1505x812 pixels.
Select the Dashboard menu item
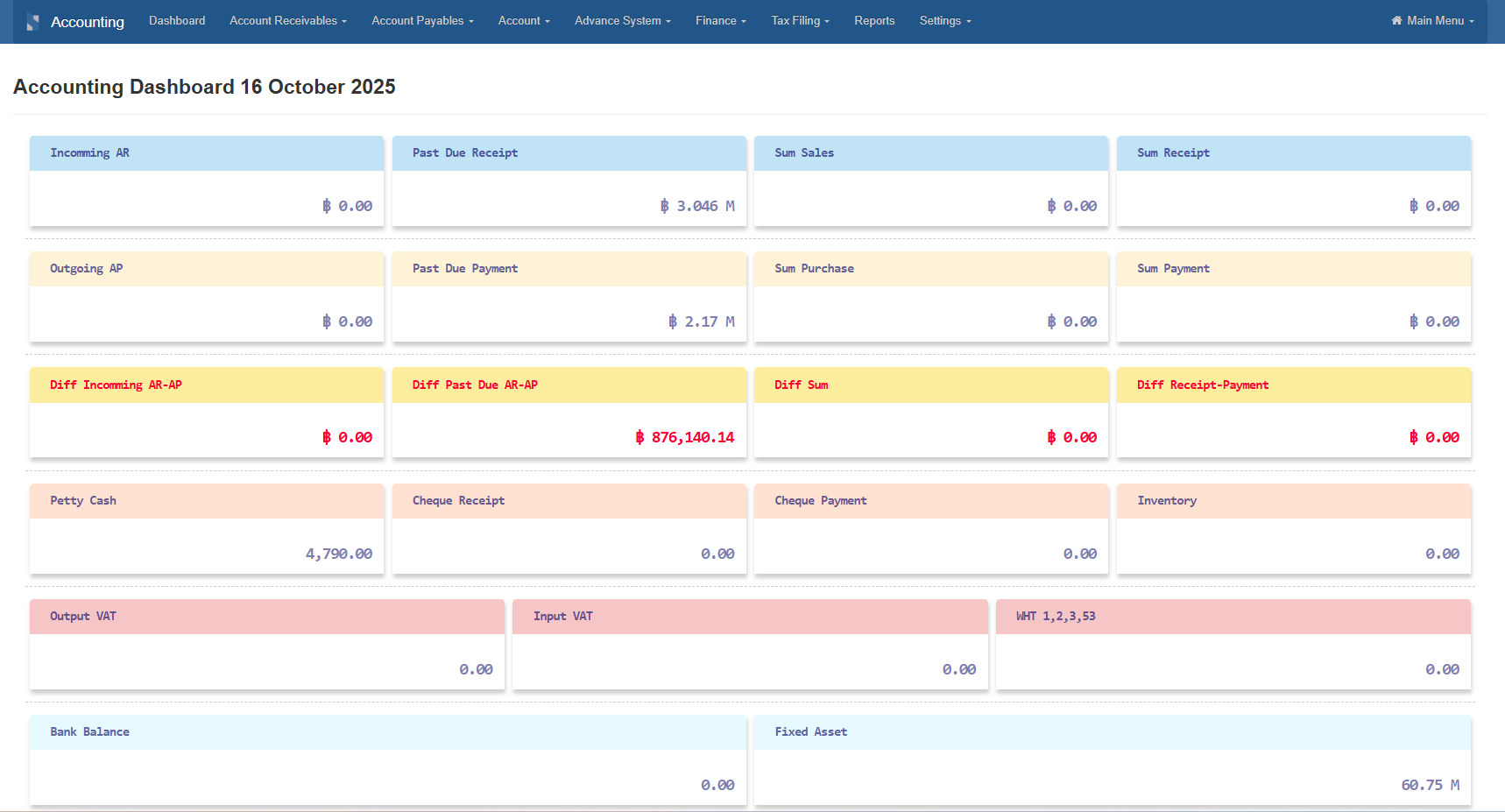(177, 20)
